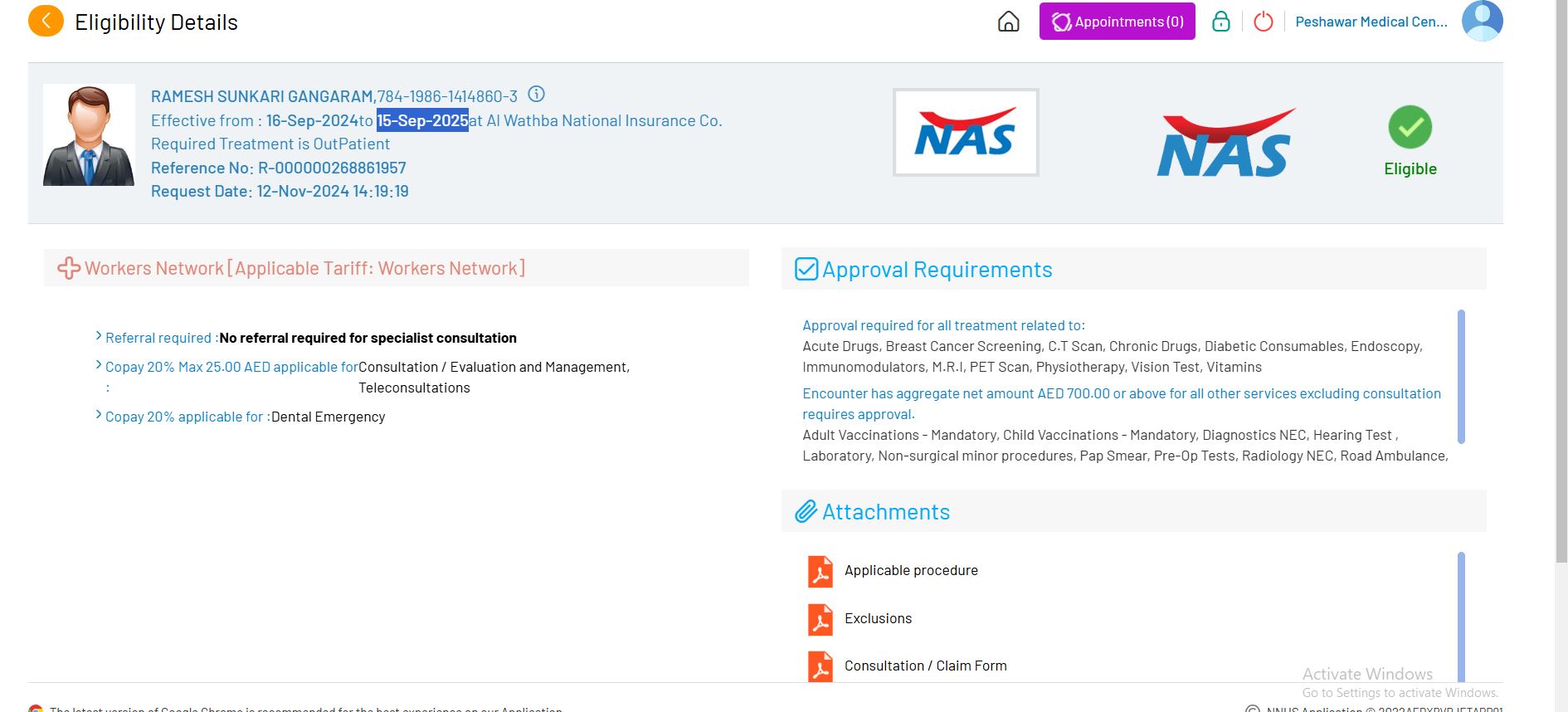Click the orange back arrow button

pyautogui.click(x=46, y=22)
